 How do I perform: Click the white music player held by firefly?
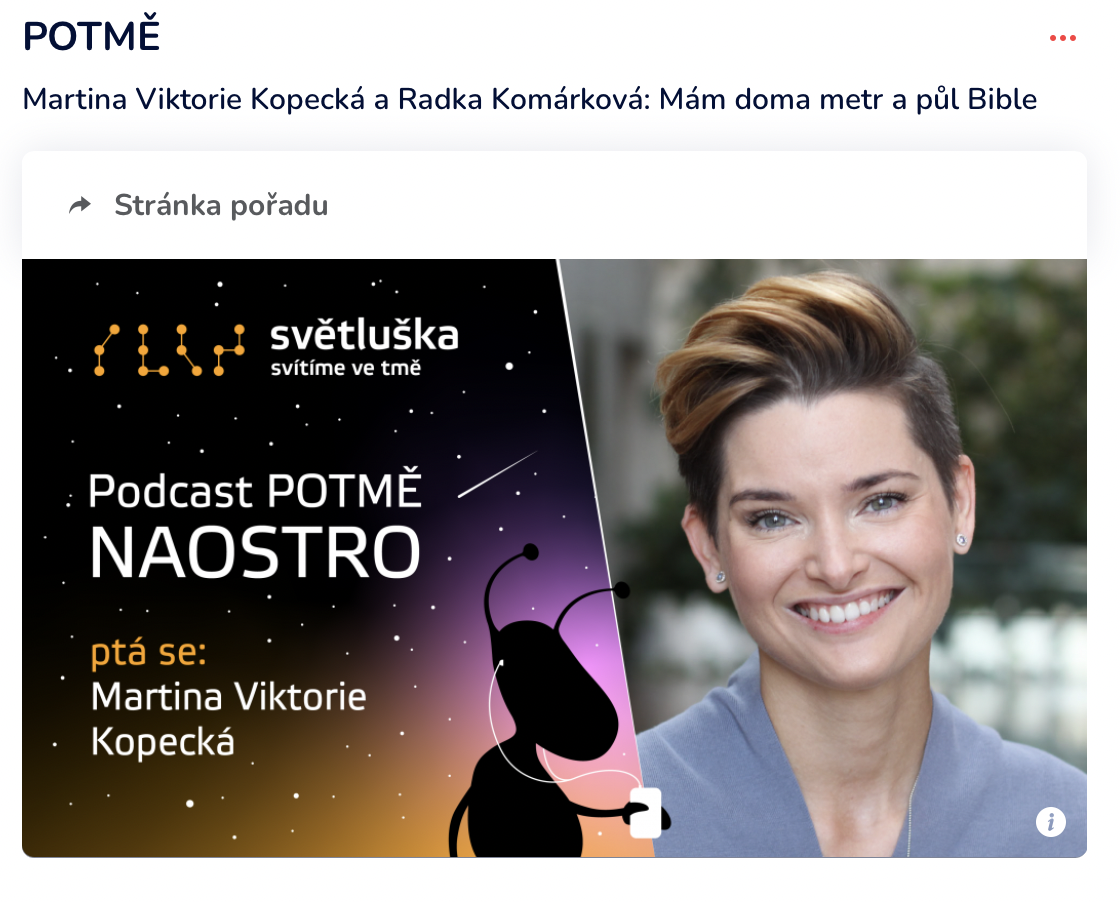(645, 813)
